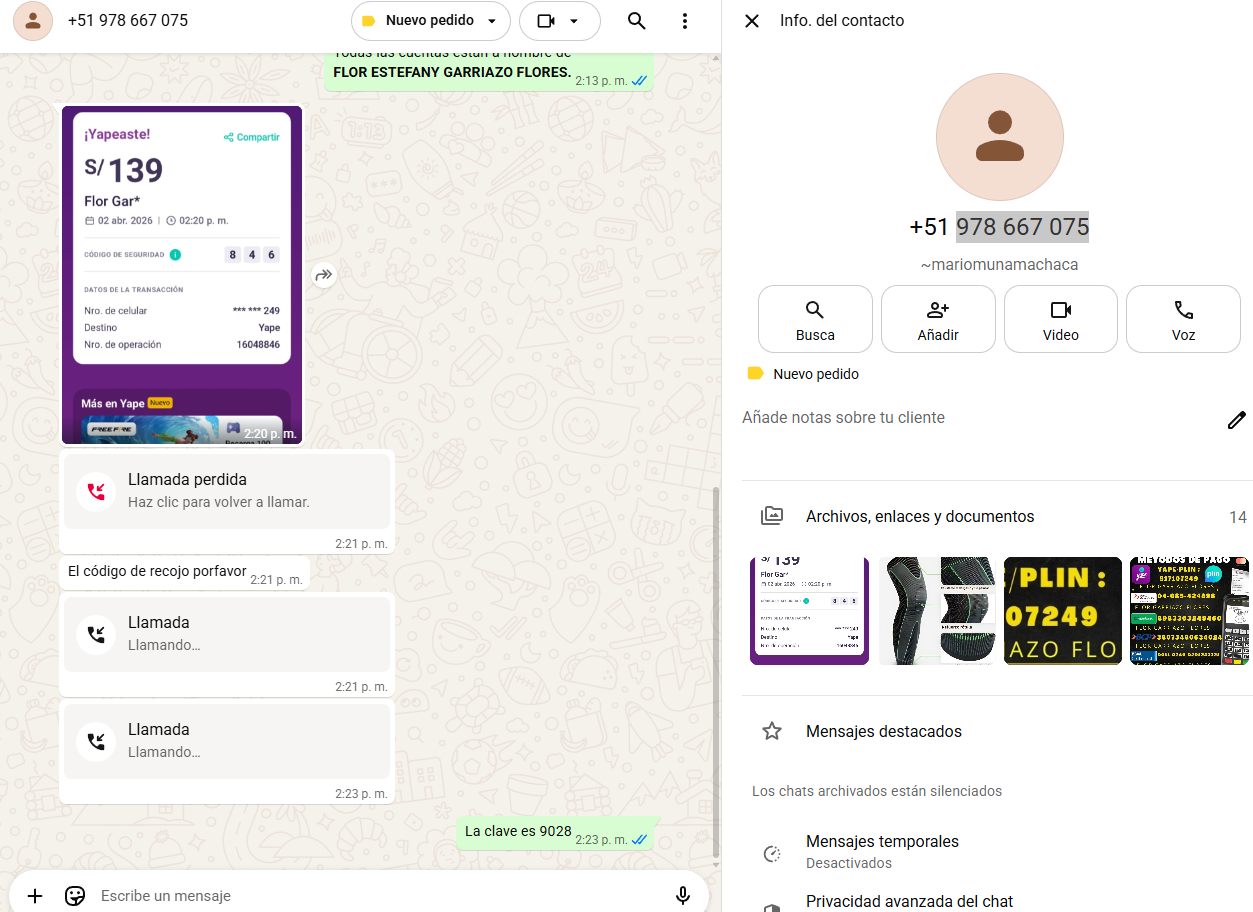Open the knee brace media thumbnail
Image resolution: width=1253 pixels, height=912 pixels.
(937, 611)
